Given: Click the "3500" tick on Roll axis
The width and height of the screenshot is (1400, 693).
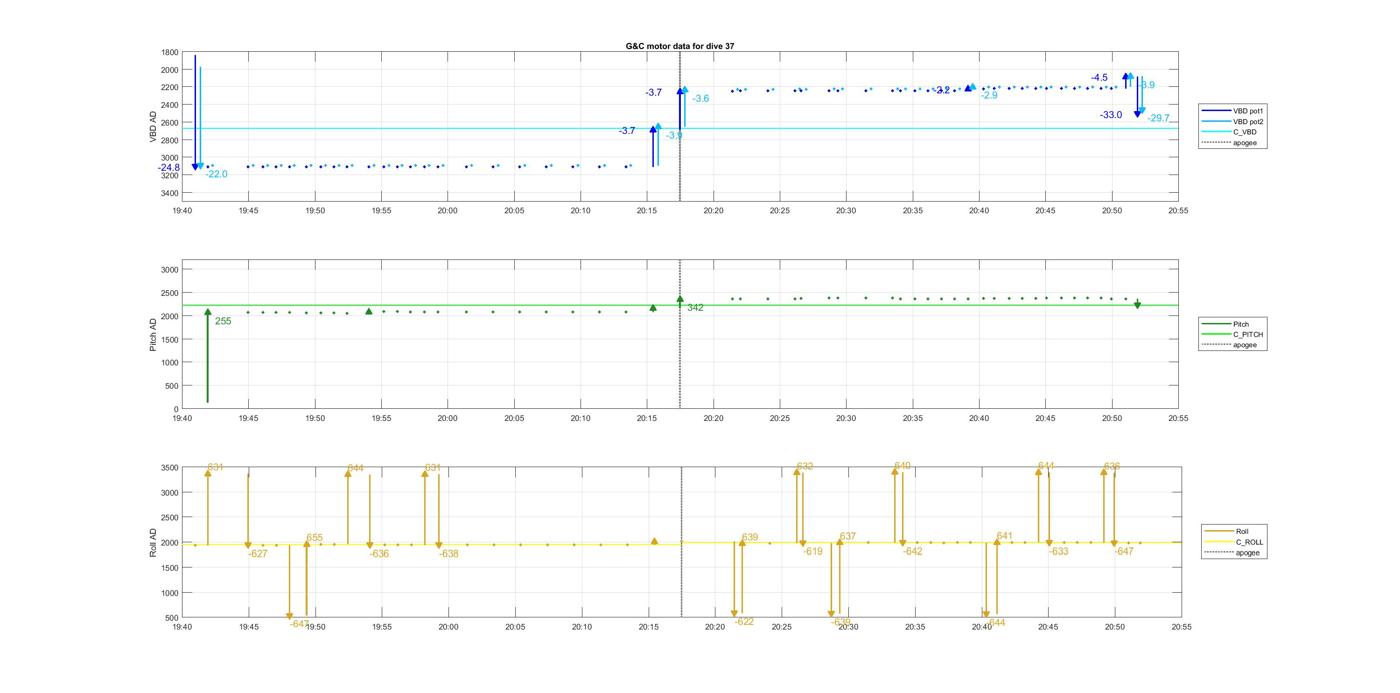Looking at the screenshot, I should pos(169,468).
